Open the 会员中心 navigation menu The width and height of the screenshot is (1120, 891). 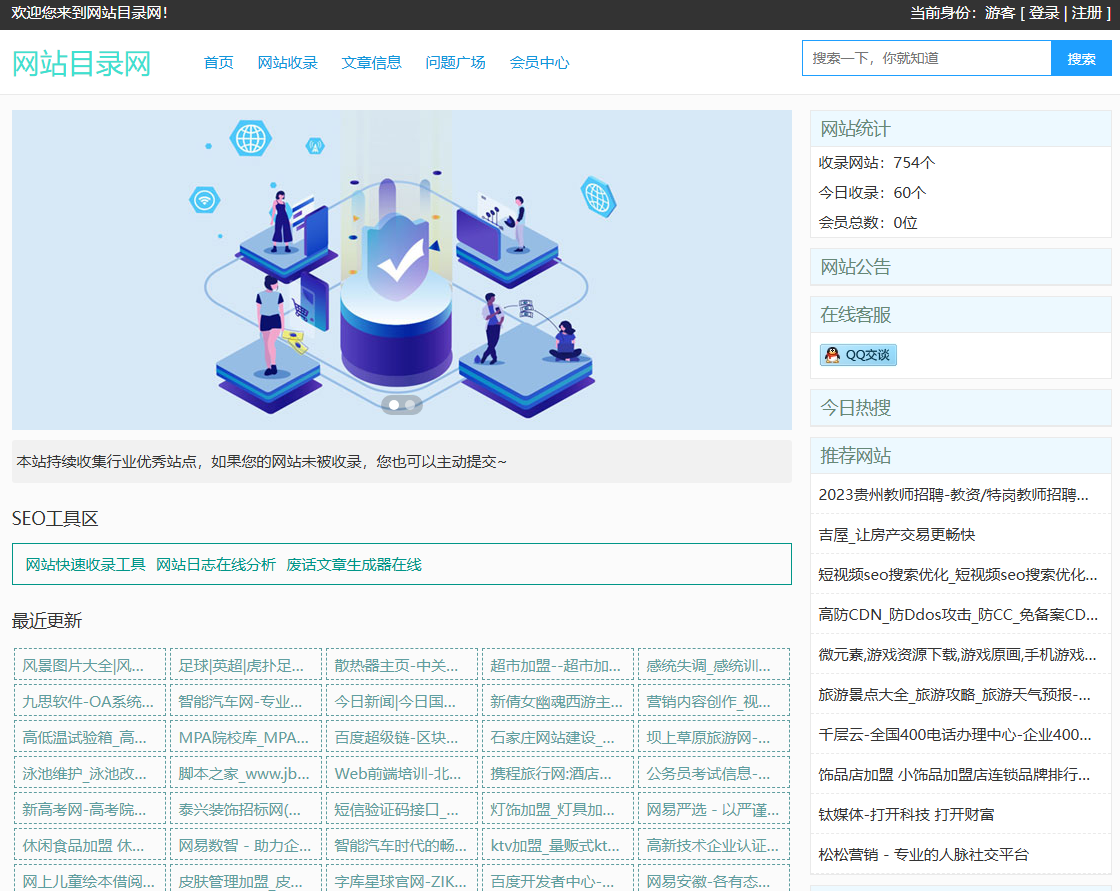(x=538, y=62)
